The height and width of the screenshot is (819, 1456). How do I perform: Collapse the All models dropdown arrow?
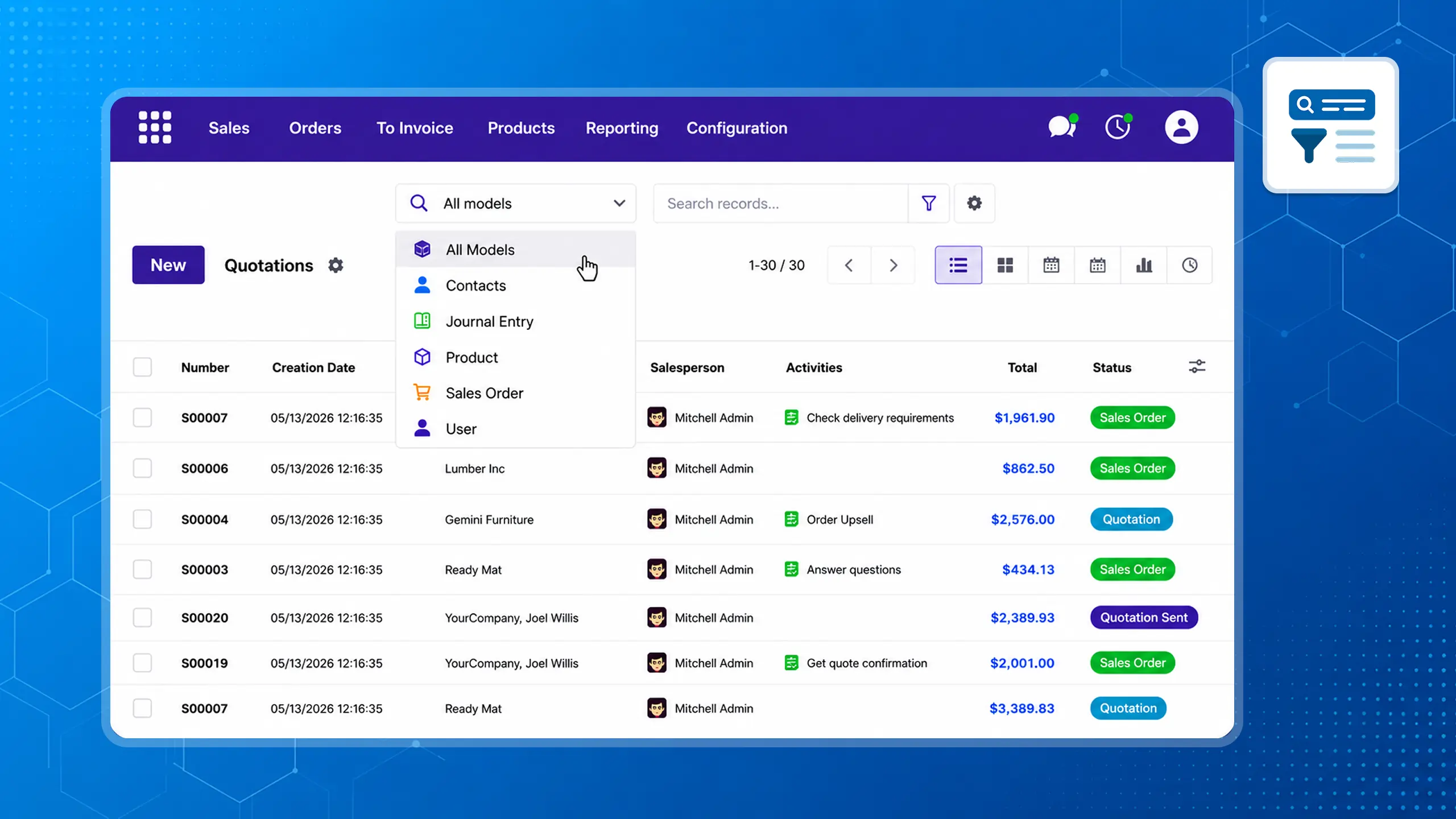coord(619,203)
